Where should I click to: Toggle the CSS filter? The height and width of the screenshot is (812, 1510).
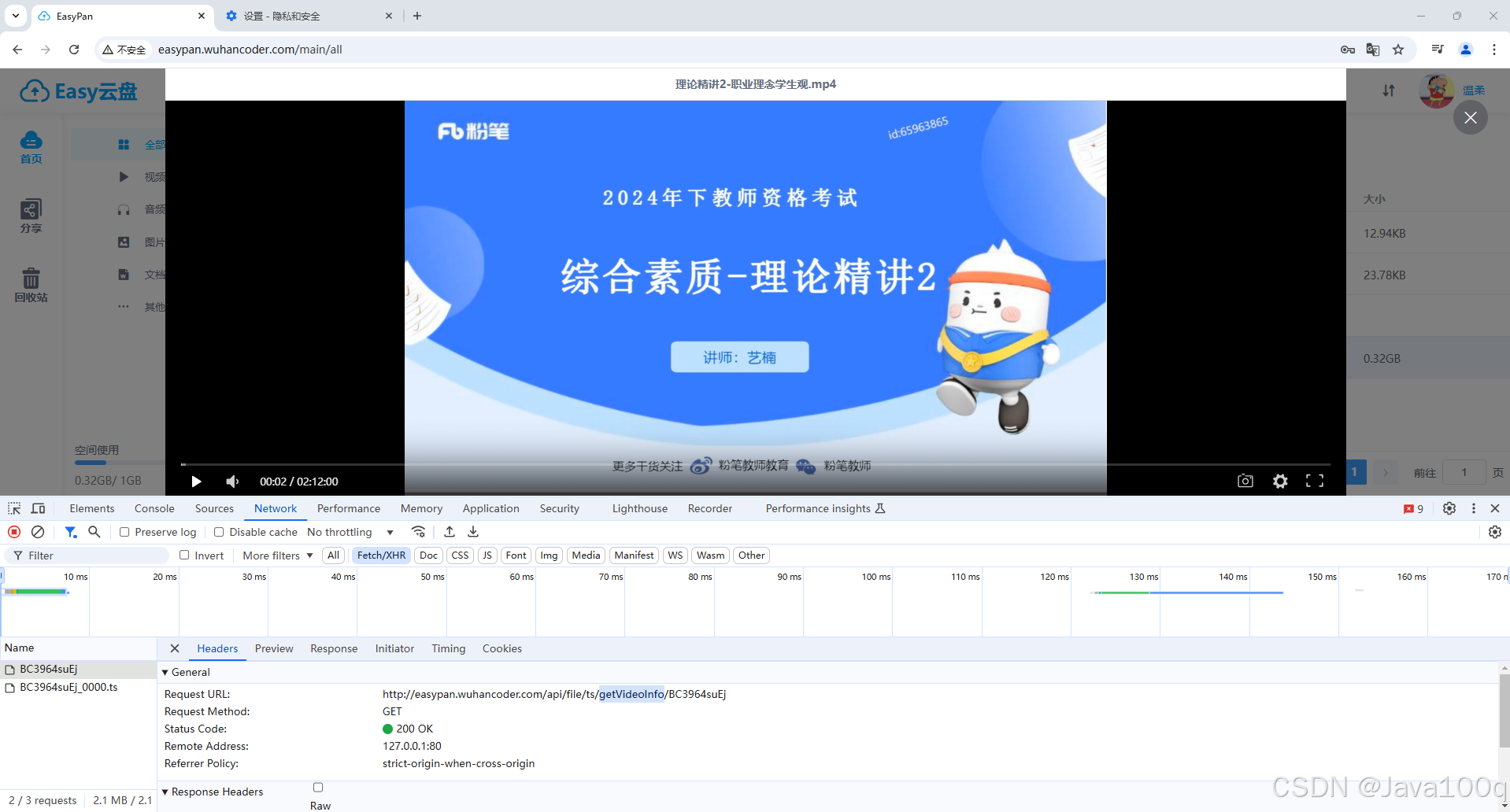pos(461,555)
